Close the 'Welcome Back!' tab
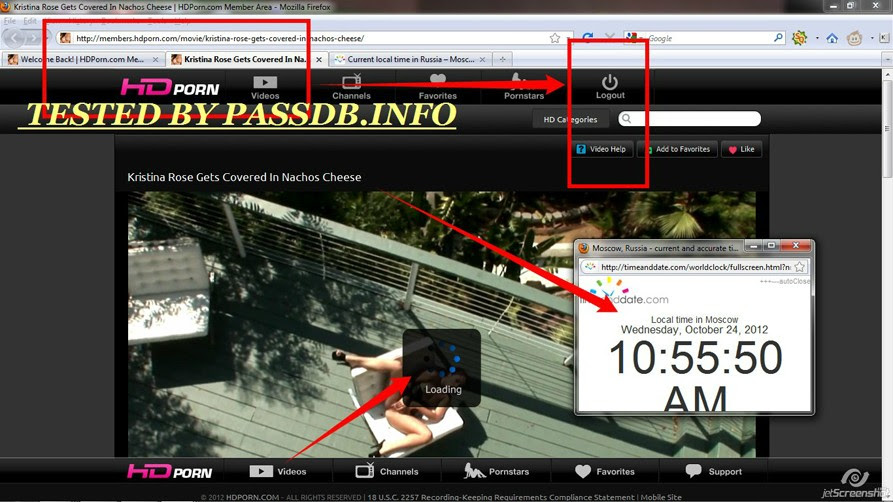893x502 pixels. pos(155,59)
